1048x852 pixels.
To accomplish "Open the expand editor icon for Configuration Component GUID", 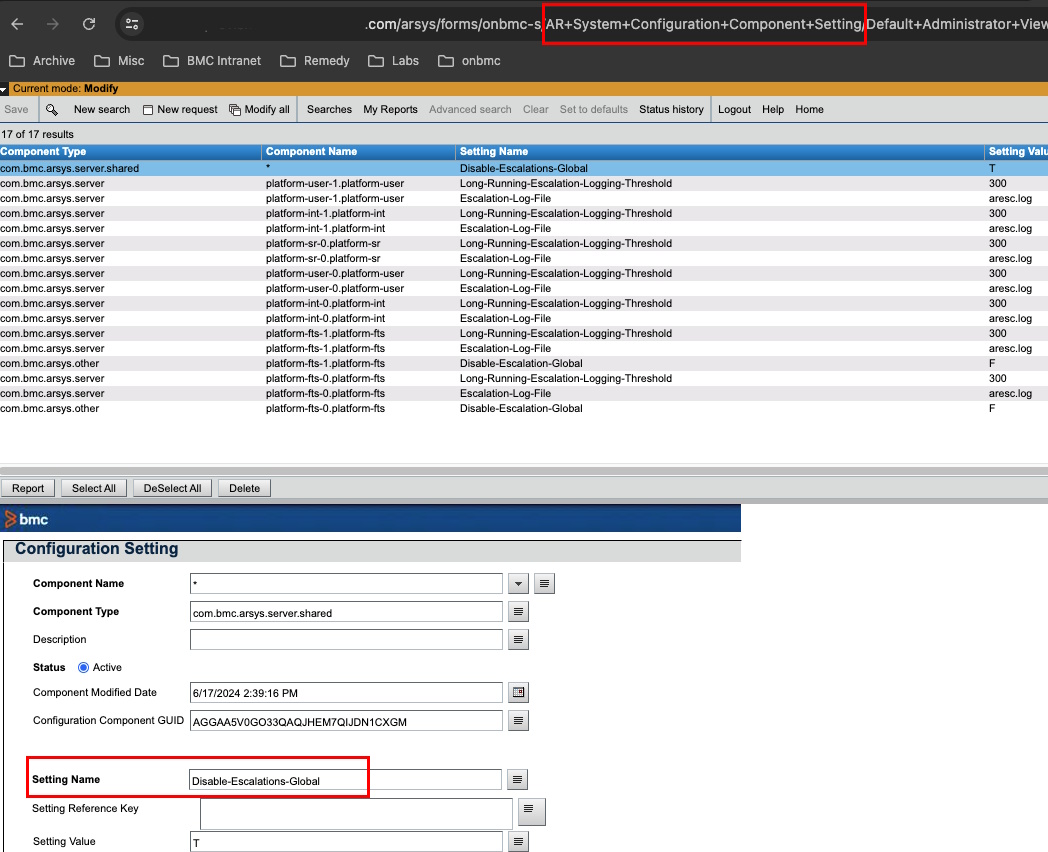I will coord(518,720).
